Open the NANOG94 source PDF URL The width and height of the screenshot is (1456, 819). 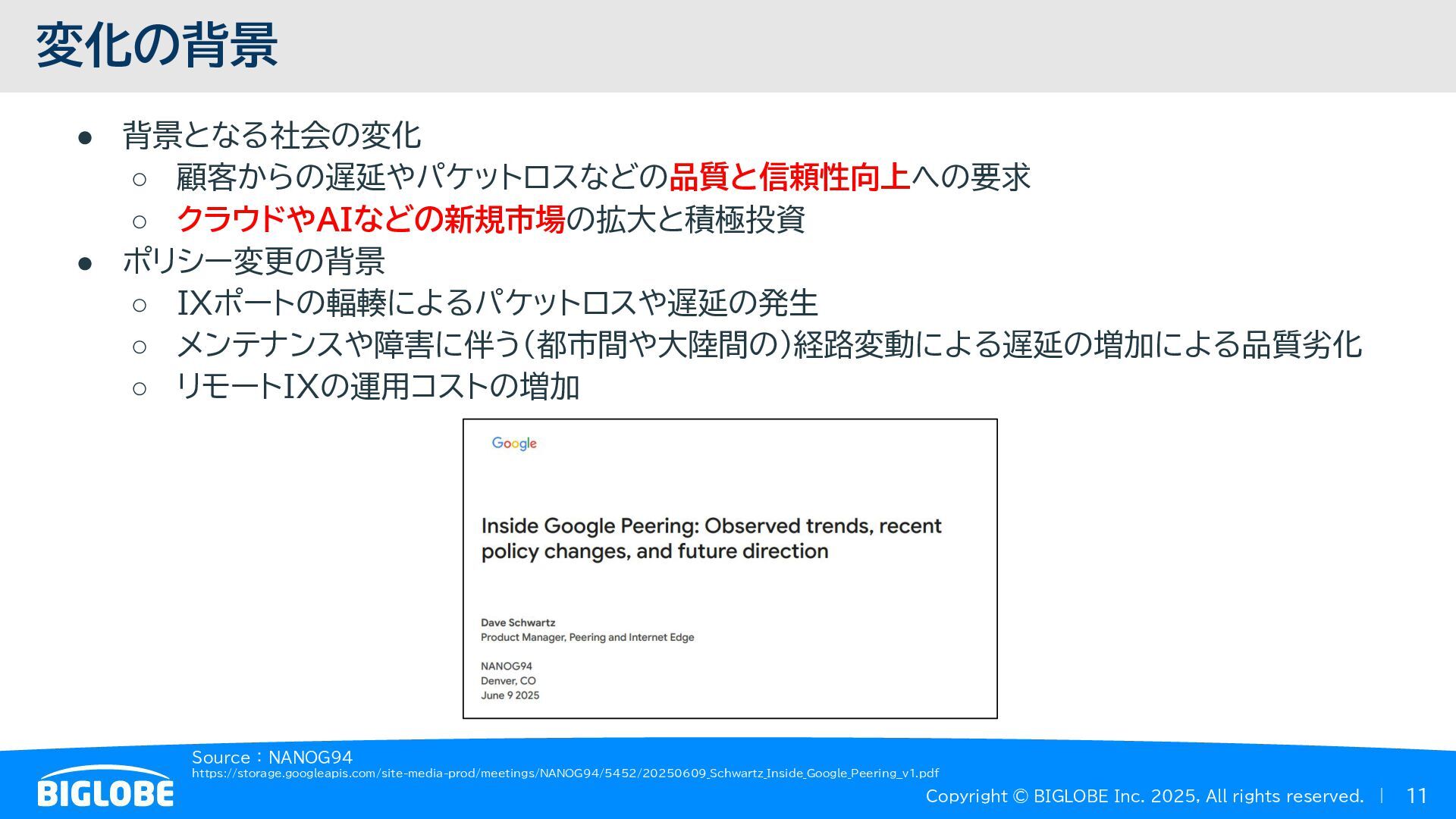565,773
